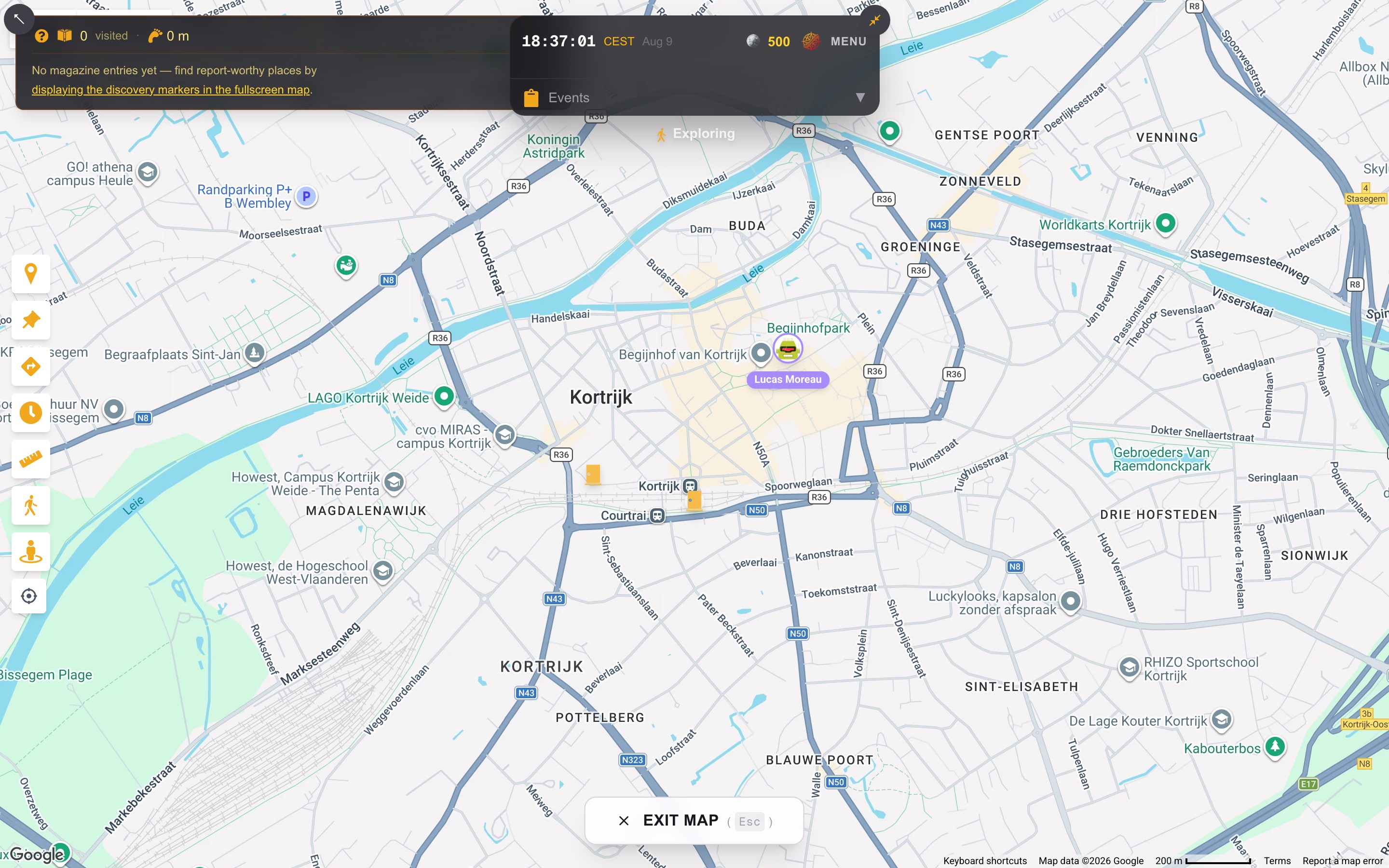Recenter map with the crosshair button
Screen dimensions: 1389x868
click(x=29, y=597)
